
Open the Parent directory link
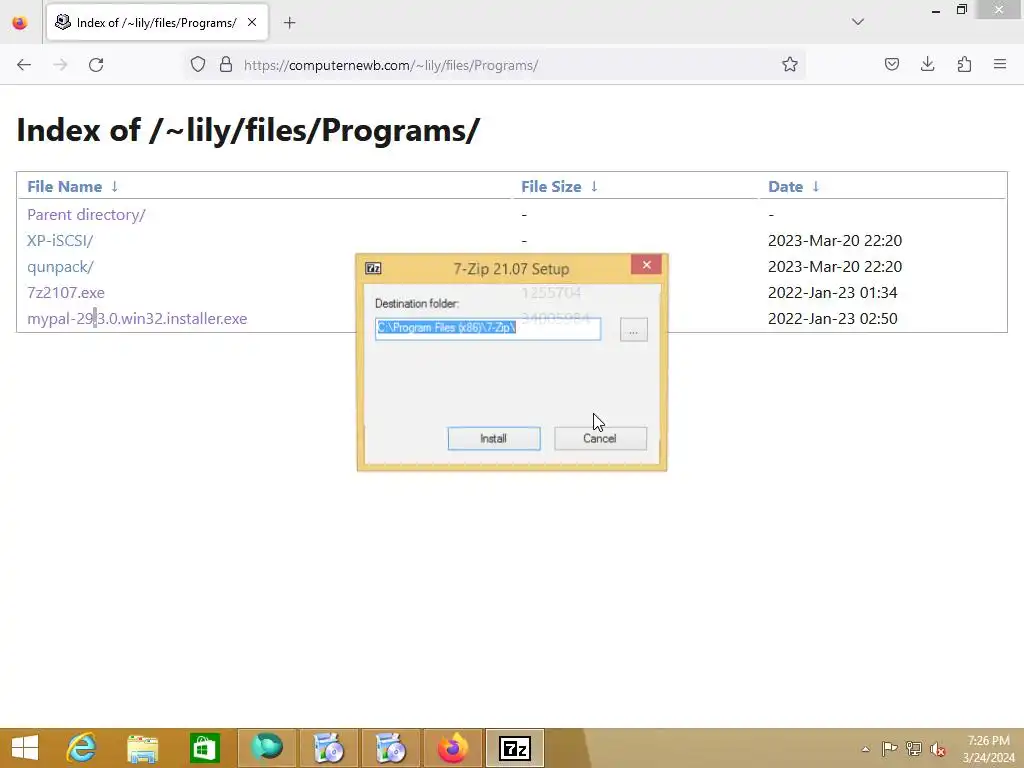click(86, 214)
